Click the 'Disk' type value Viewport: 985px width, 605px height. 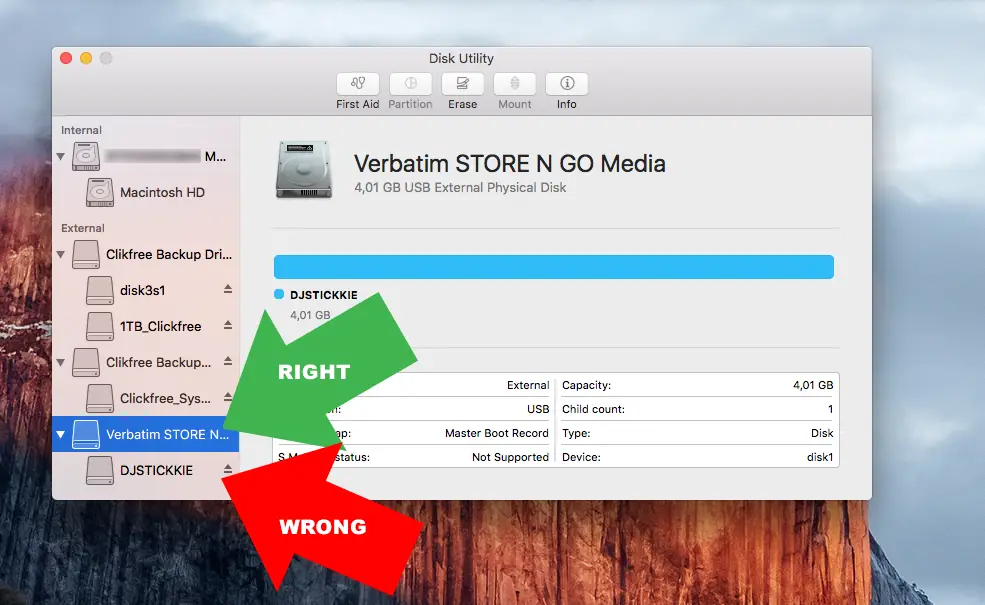point(822,433)
